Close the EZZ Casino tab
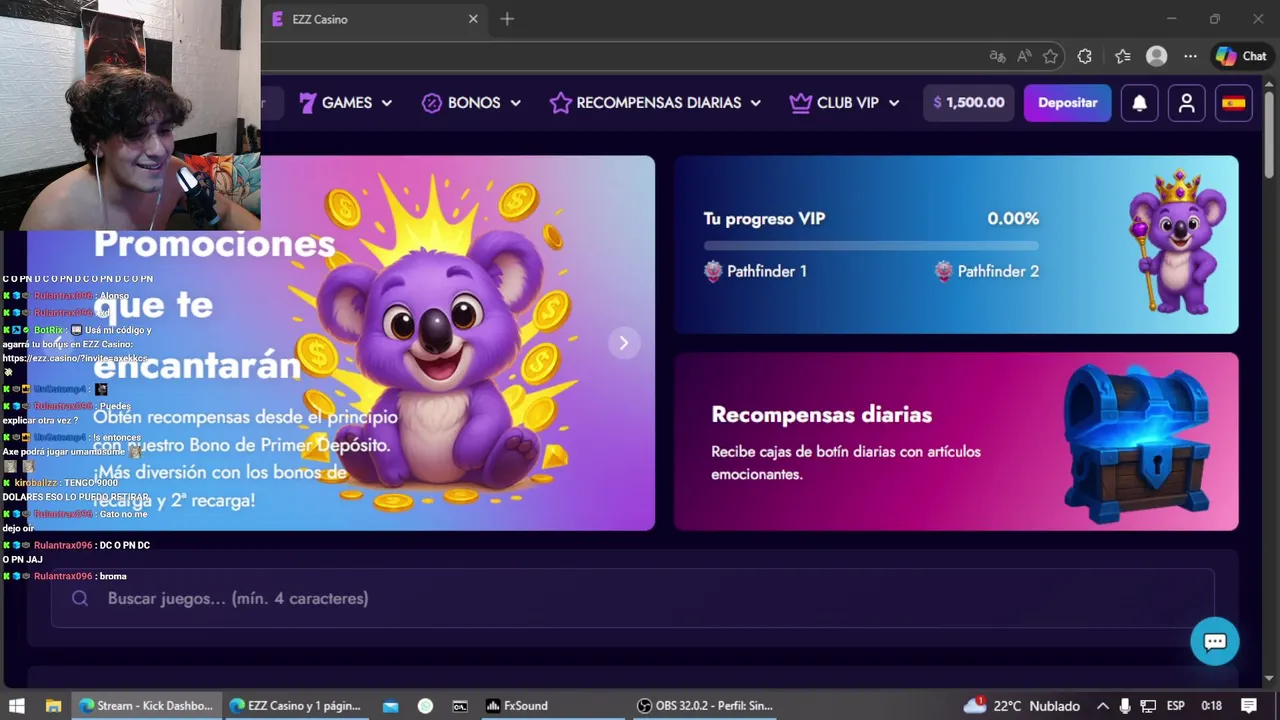The image size is (1280, 720). pyautogui.click(x=473, y=19)
